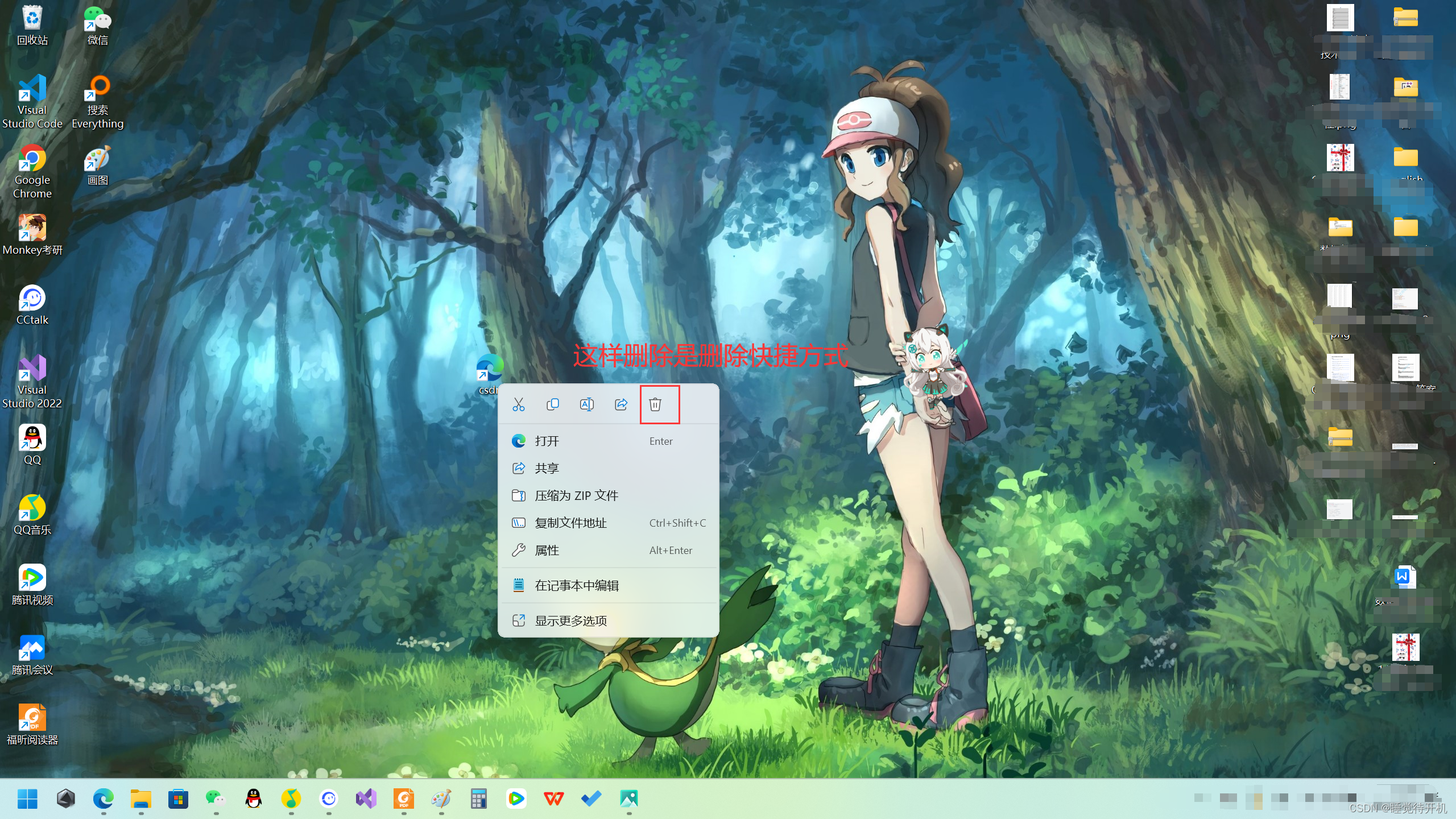Select the 微信 desktop shortcut
1456x819 pixels.
98,25
